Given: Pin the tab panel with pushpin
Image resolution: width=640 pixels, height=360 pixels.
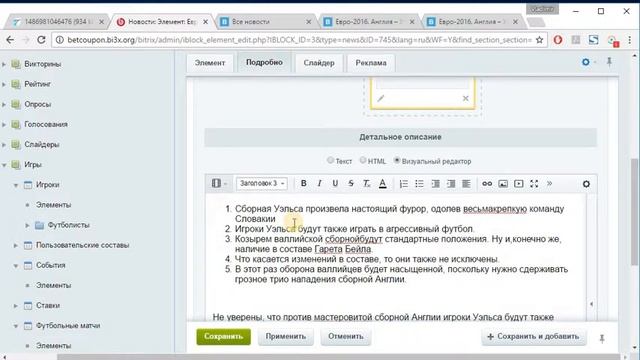Looking at the screenshot, I should tap(609, 62).
